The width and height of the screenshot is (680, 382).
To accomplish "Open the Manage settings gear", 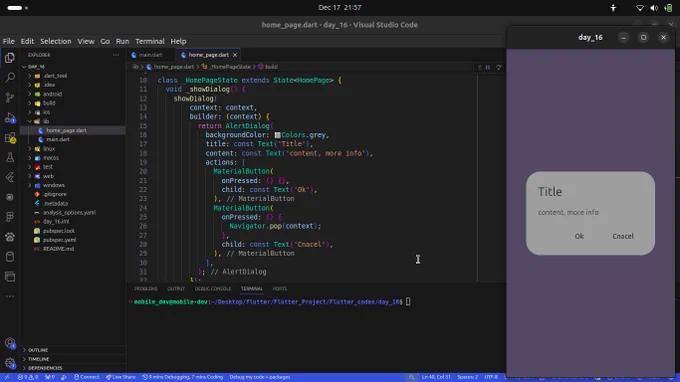I will (x=10, y=363).
